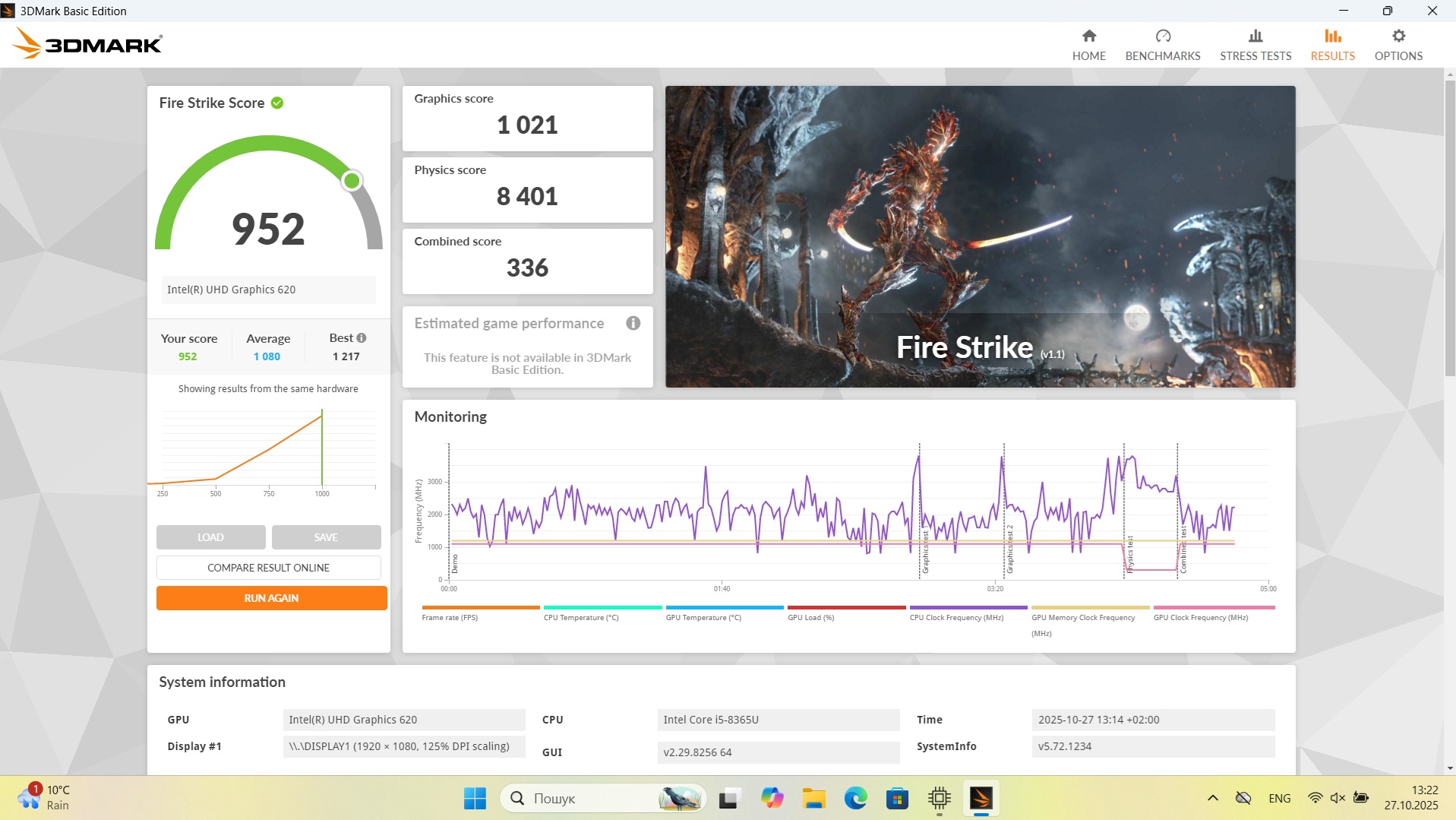Screen dimensions: 1456x820
Task: Click the Results tab
Action: pos(1332,46)
